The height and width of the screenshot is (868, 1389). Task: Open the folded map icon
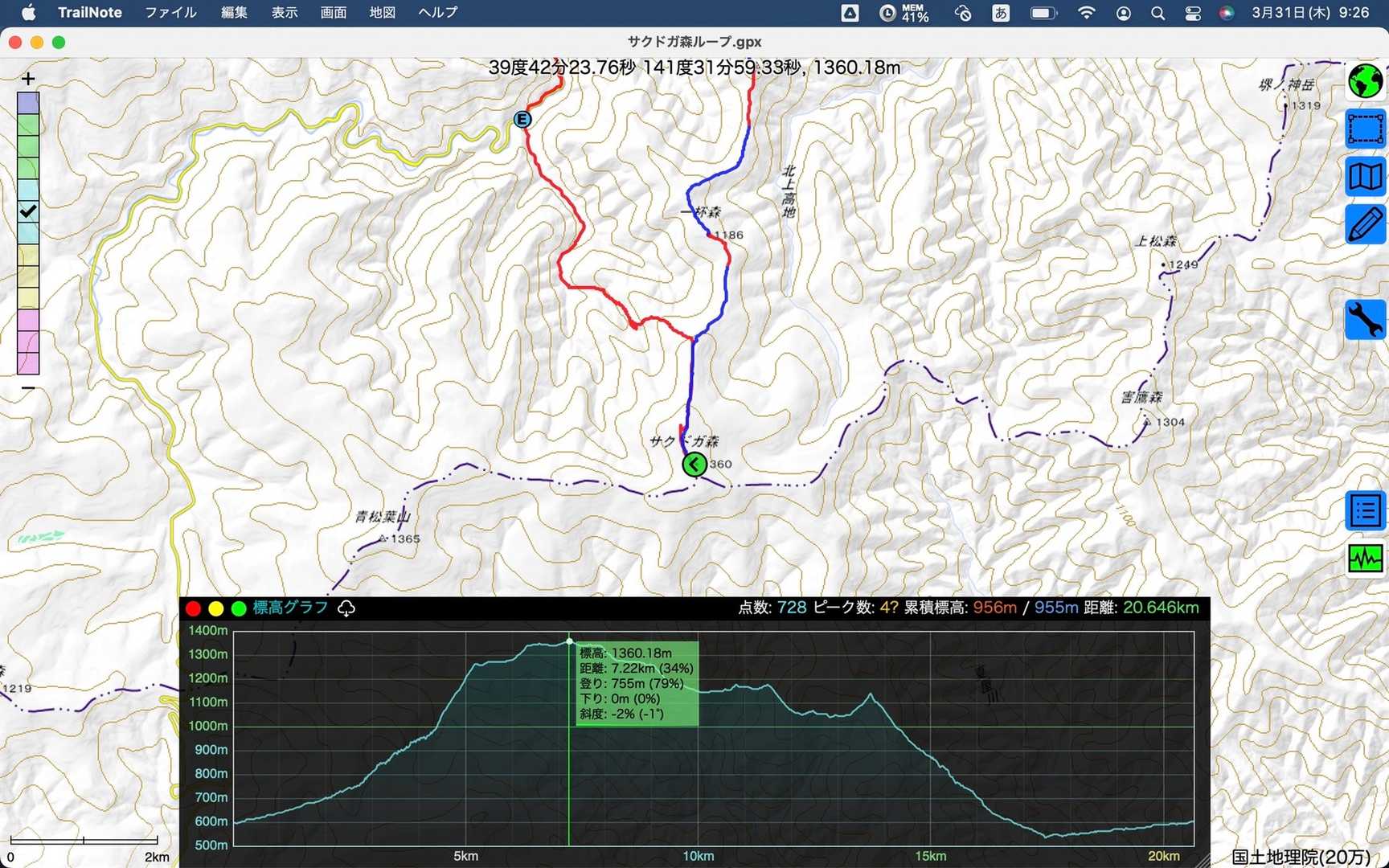pyautogui.click(x=1365, y=176)
